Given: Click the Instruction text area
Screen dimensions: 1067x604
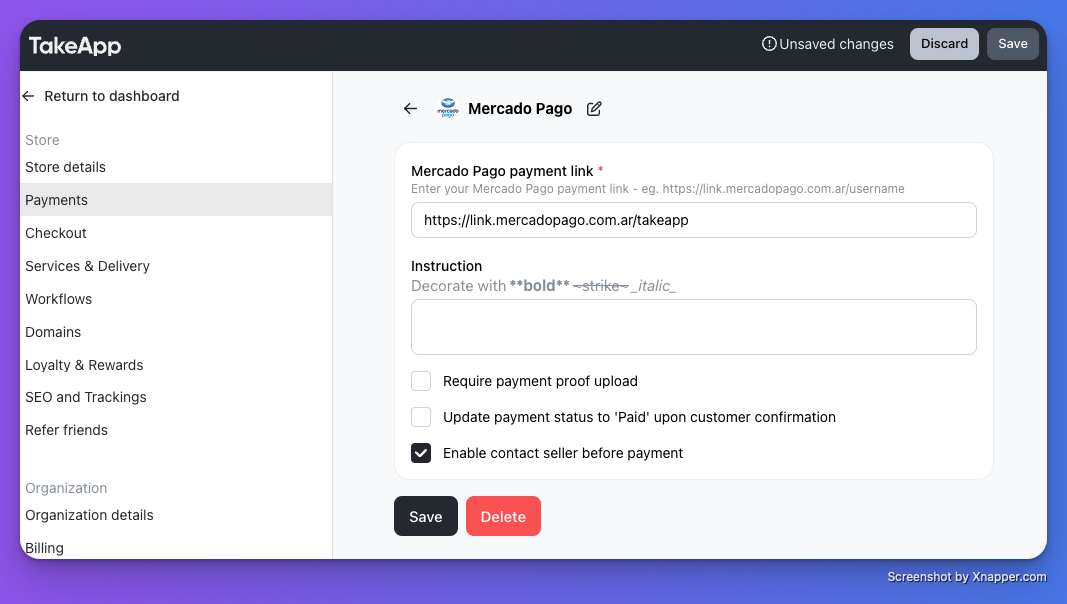Looking at the screenshot, I should (693, 327).
